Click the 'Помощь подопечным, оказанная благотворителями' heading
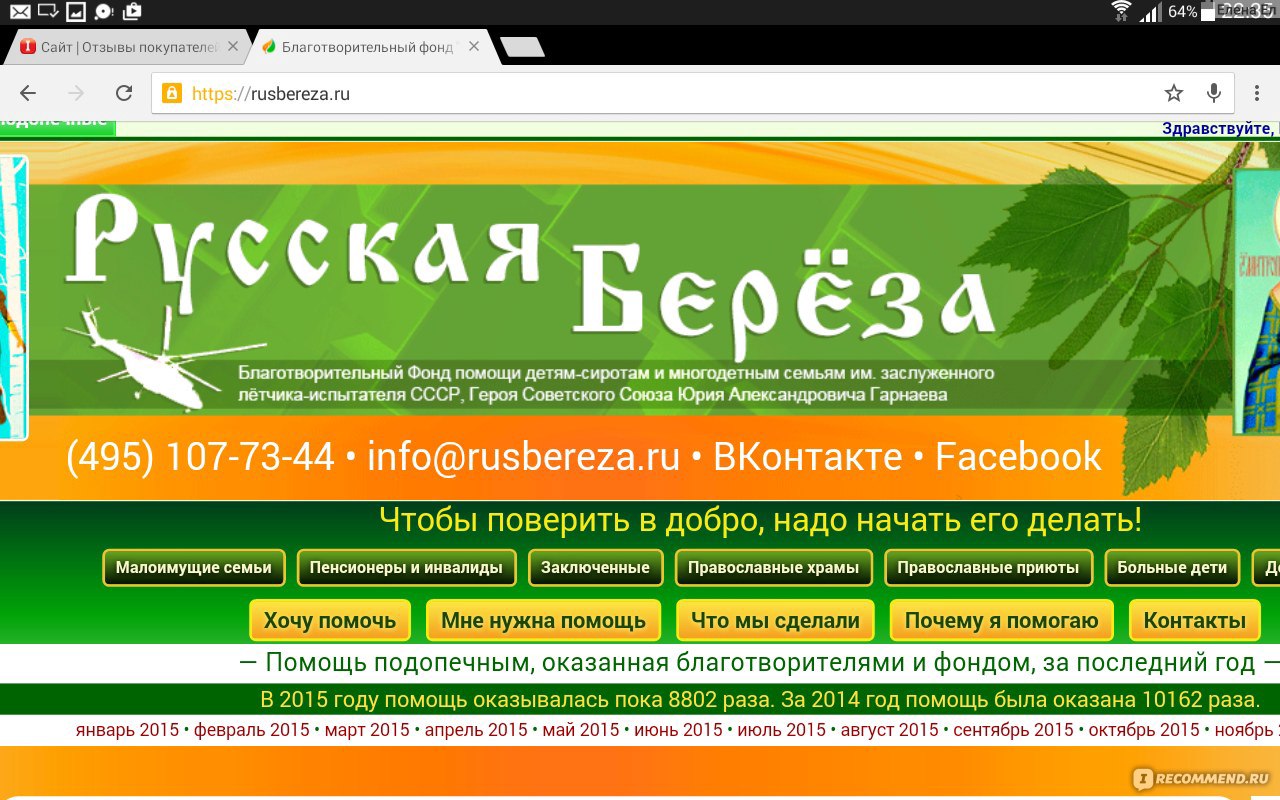 coord(760,662)
